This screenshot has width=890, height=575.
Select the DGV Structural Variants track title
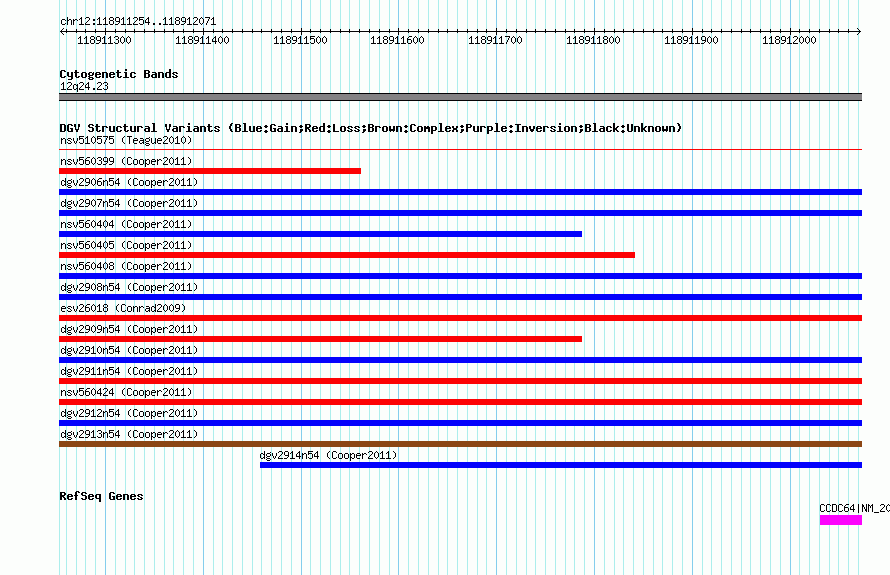pos(371,128)
